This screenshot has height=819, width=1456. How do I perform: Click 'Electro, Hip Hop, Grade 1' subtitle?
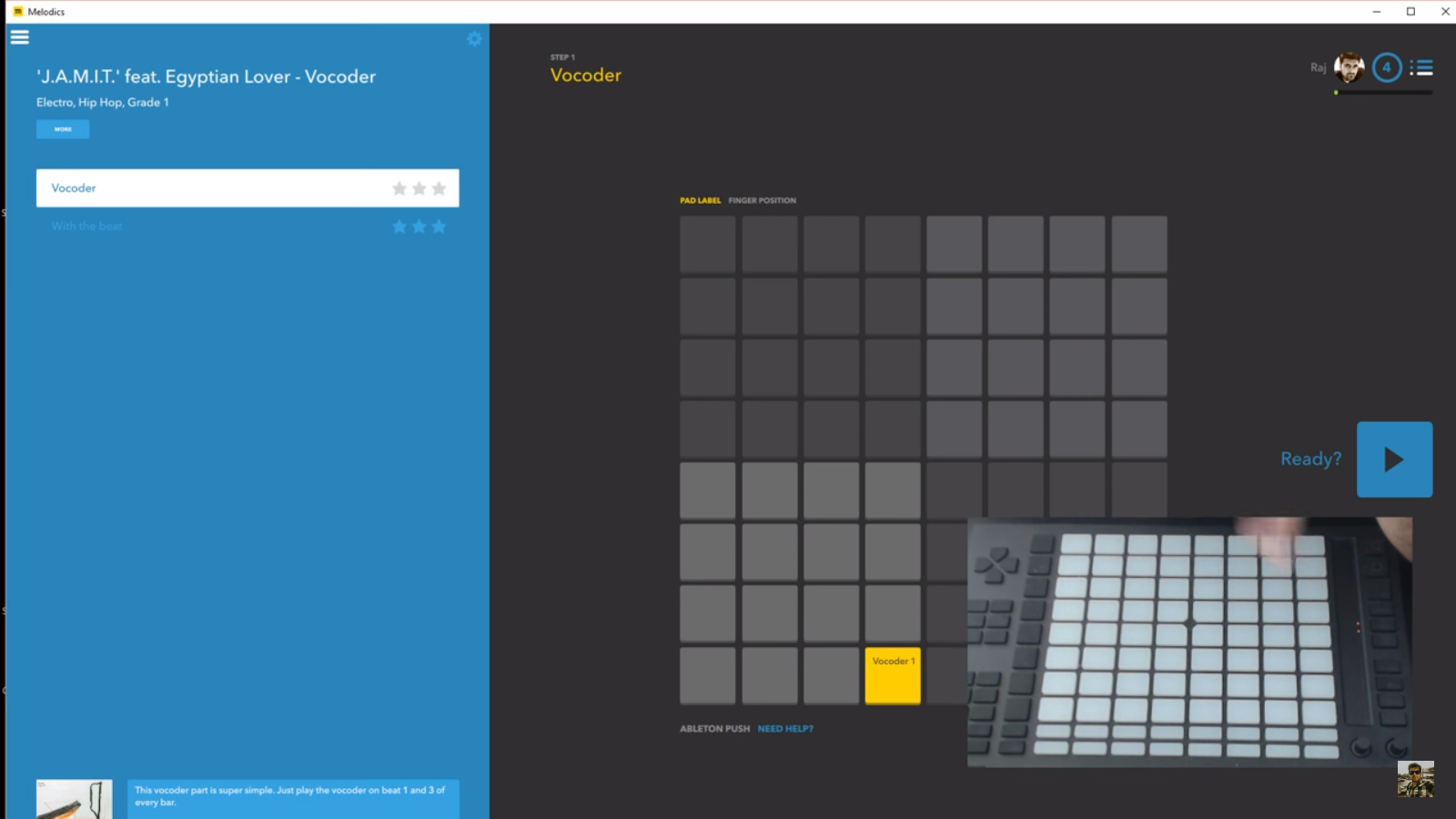pyautogui.click(x=102, y=102)
